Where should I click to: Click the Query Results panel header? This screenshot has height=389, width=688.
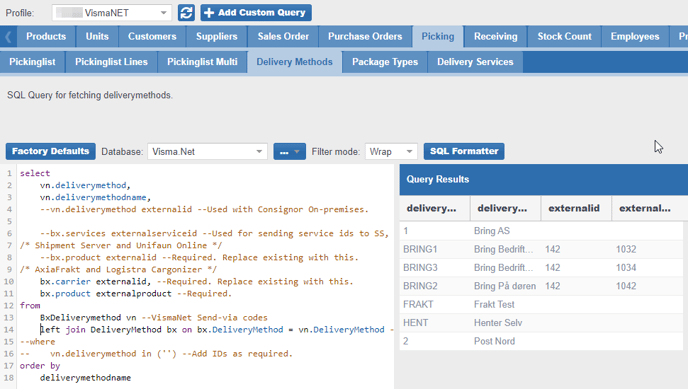pyautogui.click(x=544, y=179)
